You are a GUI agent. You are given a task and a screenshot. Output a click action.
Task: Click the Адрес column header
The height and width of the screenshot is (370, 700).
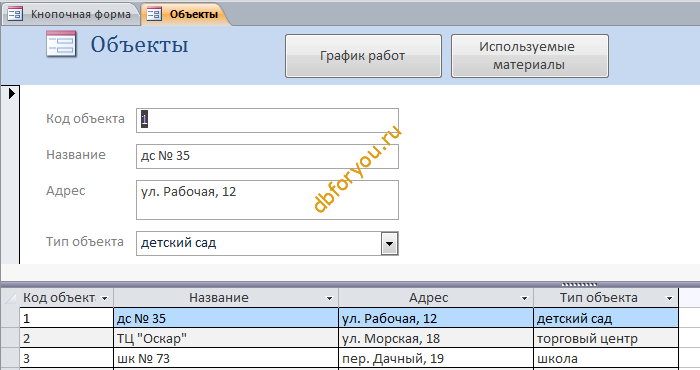coord(436,298)
